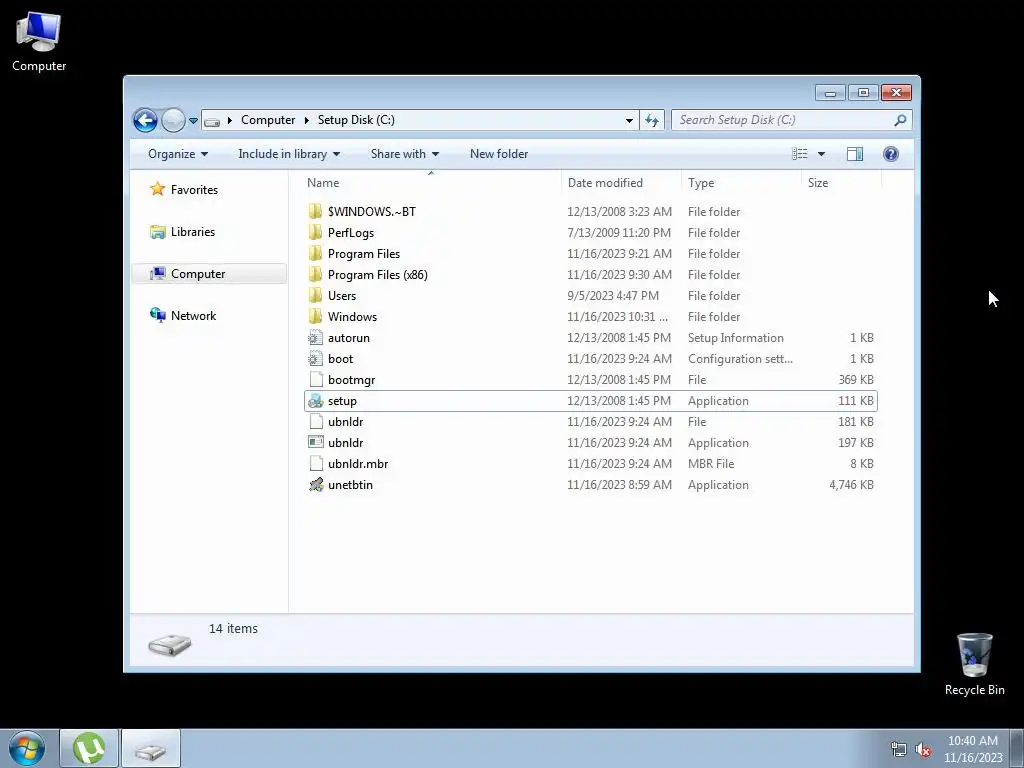Select the PerfLogs folder icon
Screen dimensions: 1024x768
[315, 232]
